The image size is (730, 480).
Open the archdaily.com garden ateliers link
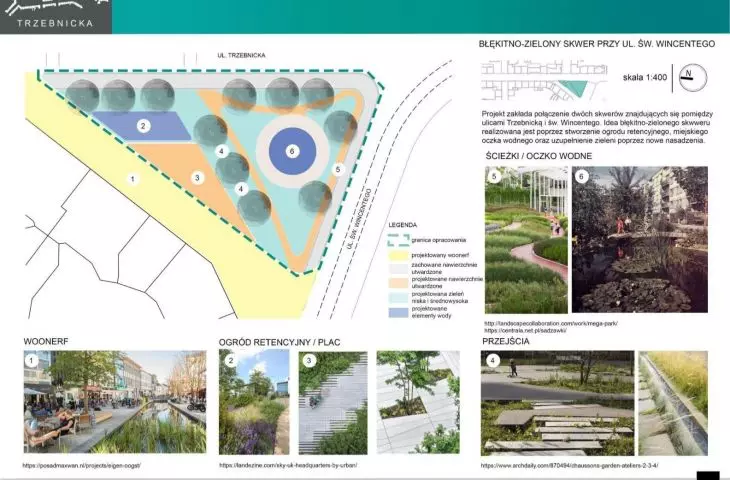point(570,465)
